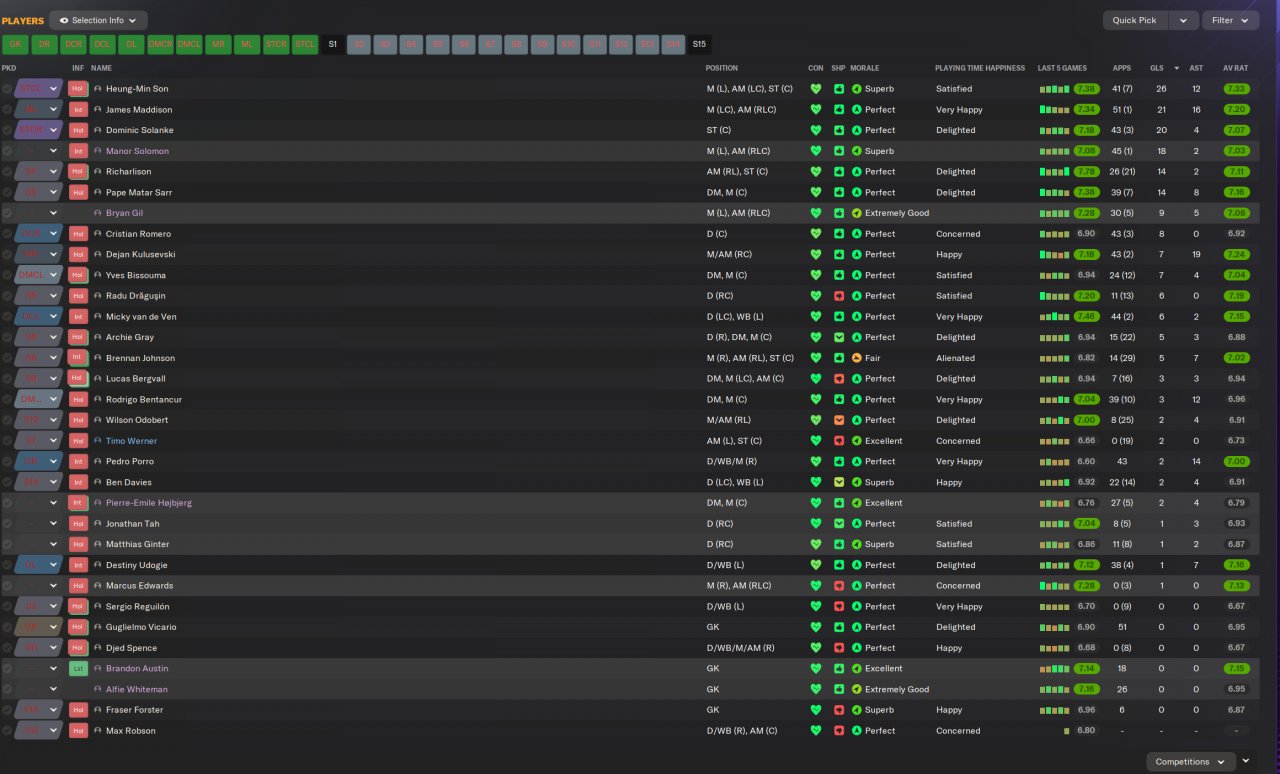Open the Competitions dropdown
The height and width of the screenshot is (774, 1280).
pyautogui.click(x=1189, y=762)
